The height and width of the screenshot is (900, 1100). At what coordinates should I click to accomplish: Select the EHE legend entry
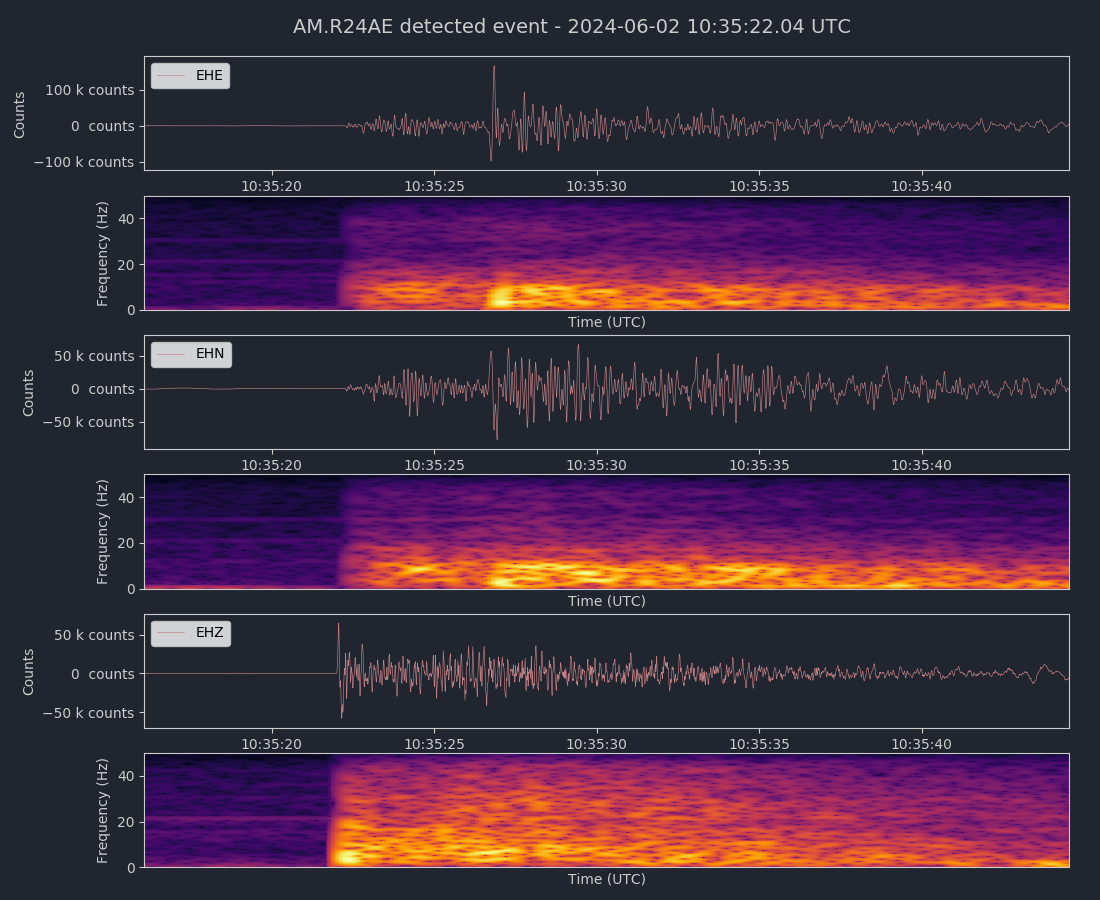[x=190, y=76]
